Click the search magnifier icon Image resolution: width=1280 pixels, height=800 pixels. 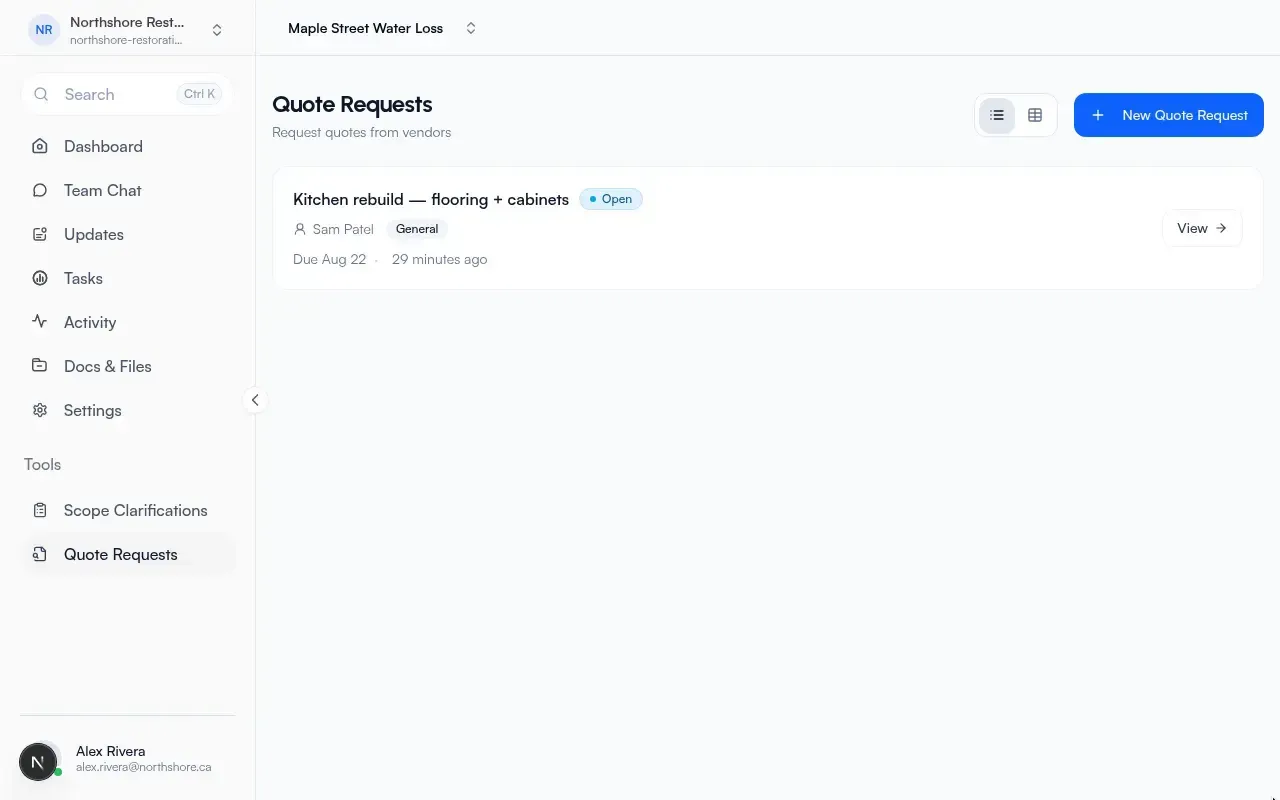(41, 94)
